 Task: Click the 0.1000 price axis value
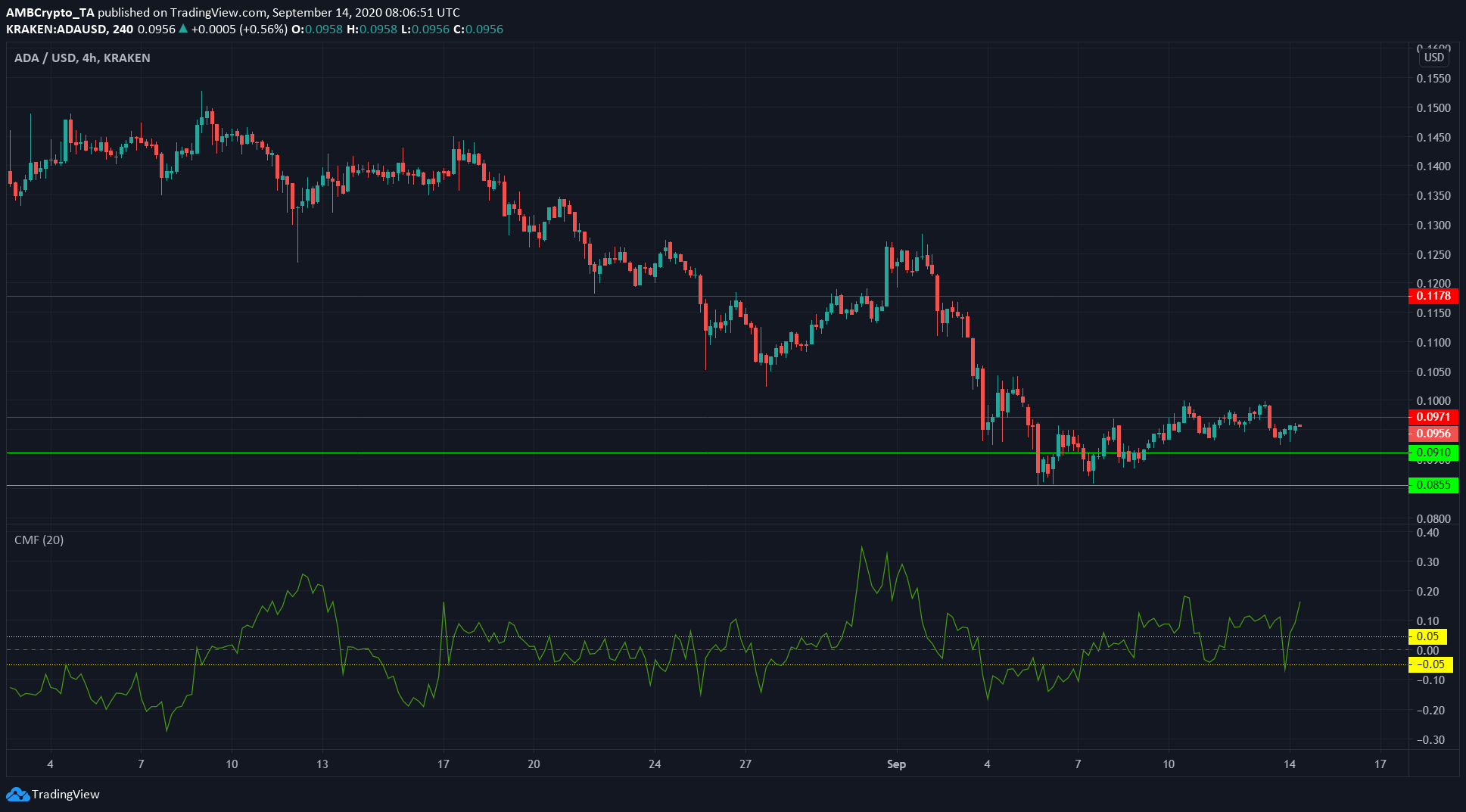click(1433, 401)
